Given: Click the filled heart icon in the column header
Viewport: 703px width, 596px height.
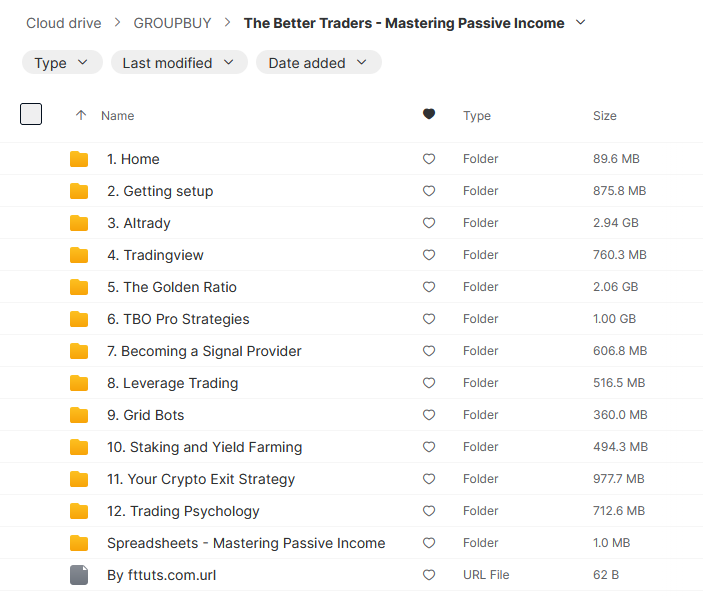Looking at the screenshot, I should 429,115.
